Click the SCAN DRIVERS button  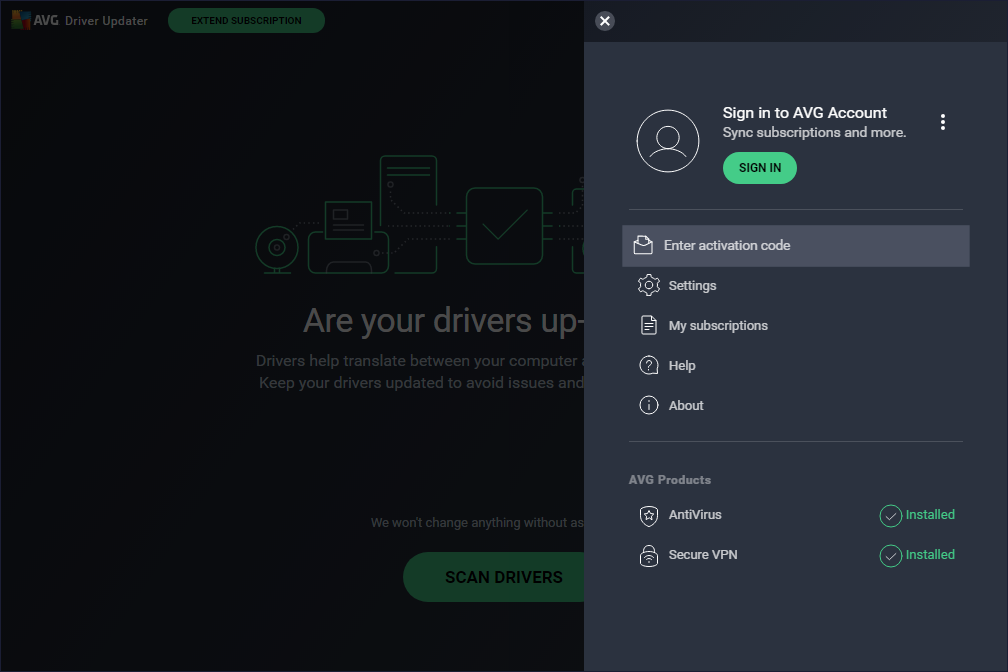494,577
